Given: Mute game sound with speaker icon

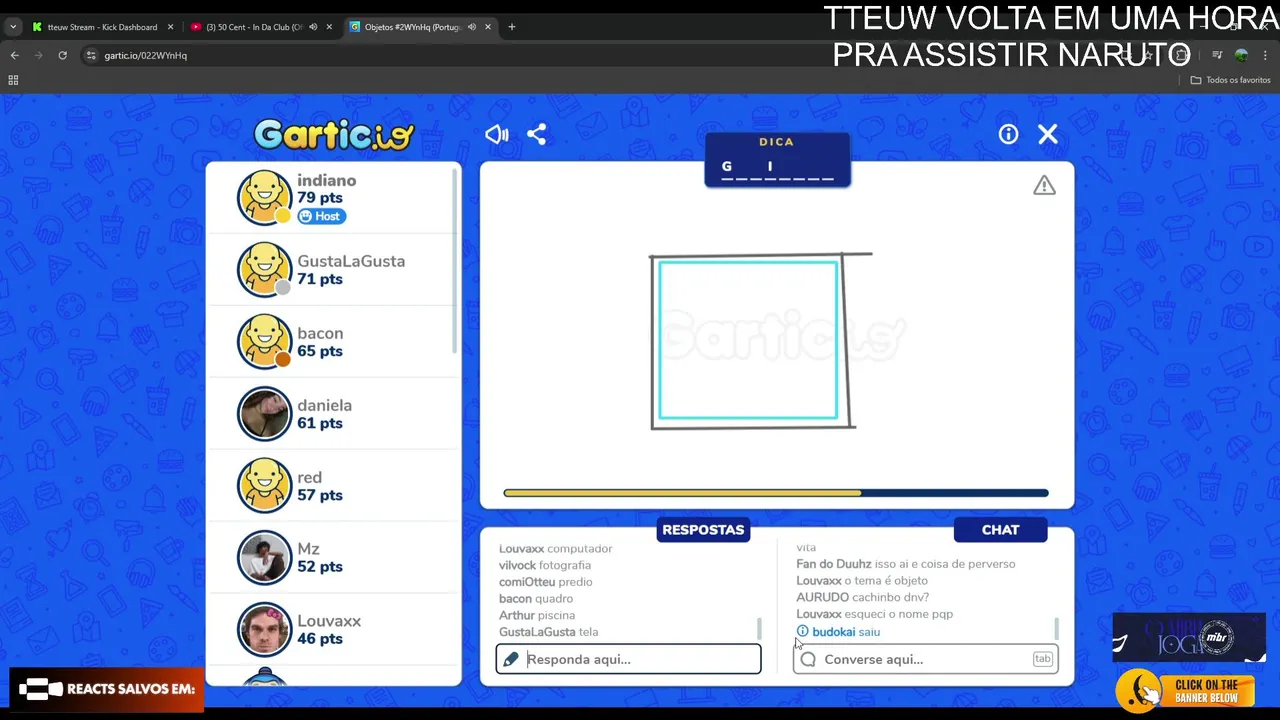Looking at the screenshot, I should coord(497,134).
